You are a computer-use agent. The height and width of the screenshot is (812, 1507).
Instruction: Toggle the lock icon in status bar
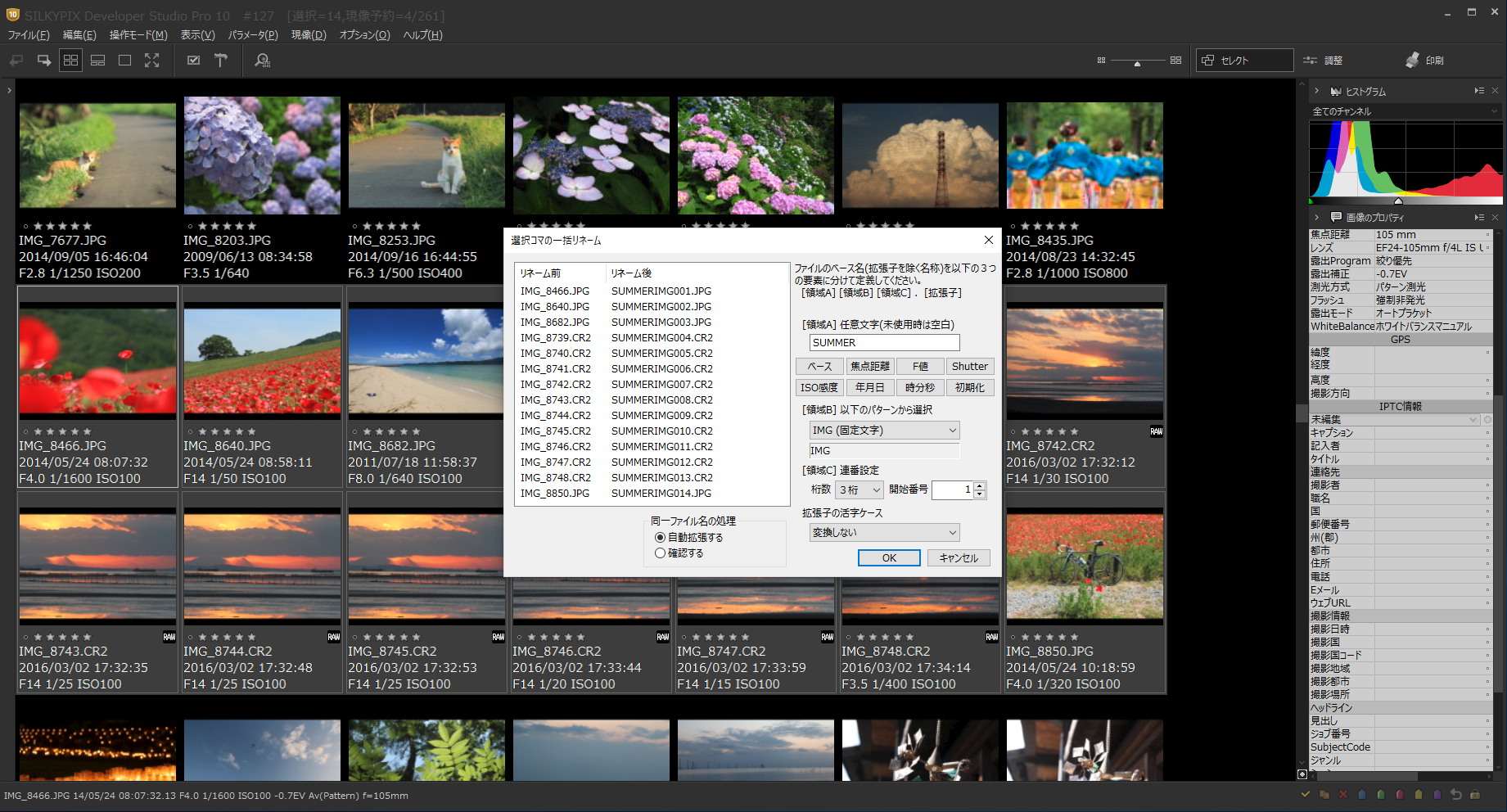point(1475,795)
